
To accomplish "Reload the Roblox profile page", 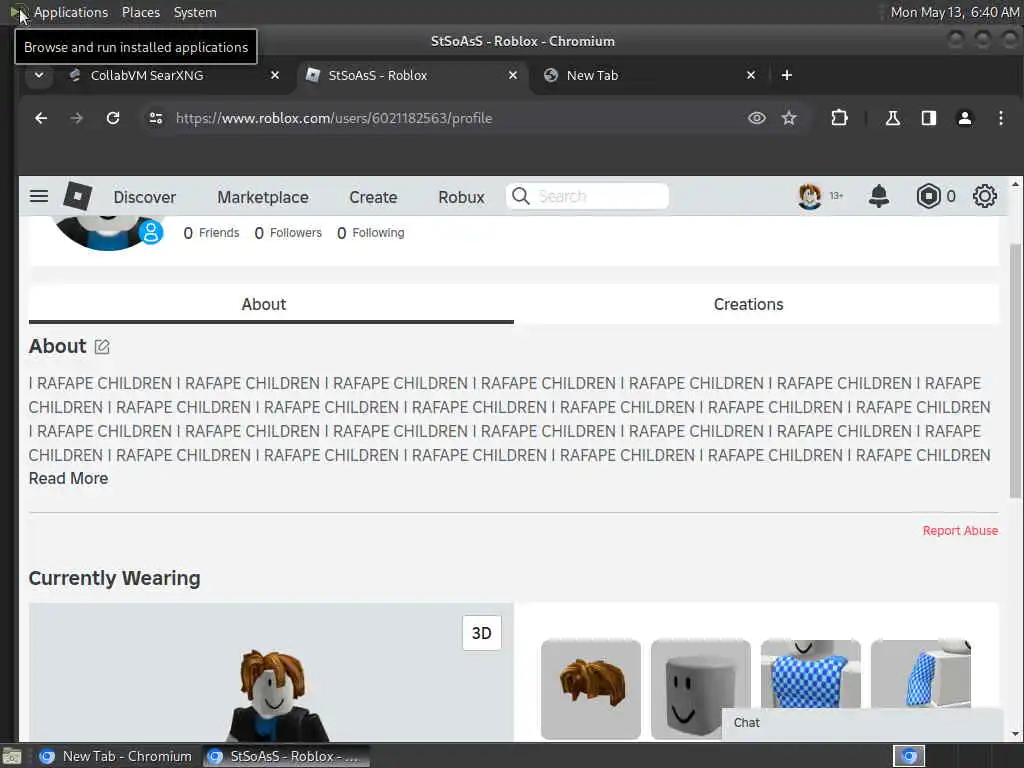I will tap(113, 118).
